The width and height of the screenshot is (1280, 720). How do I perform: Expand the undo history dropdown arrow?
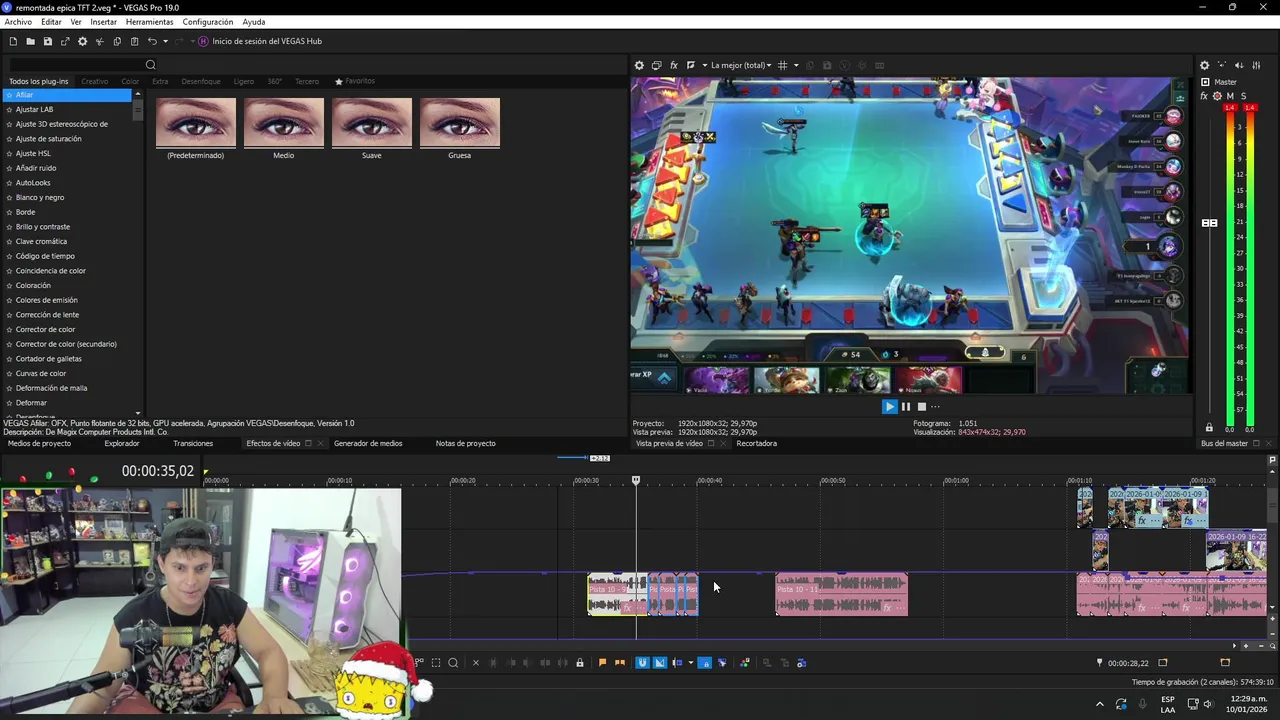pyautogui.click(x=165, y=41)
